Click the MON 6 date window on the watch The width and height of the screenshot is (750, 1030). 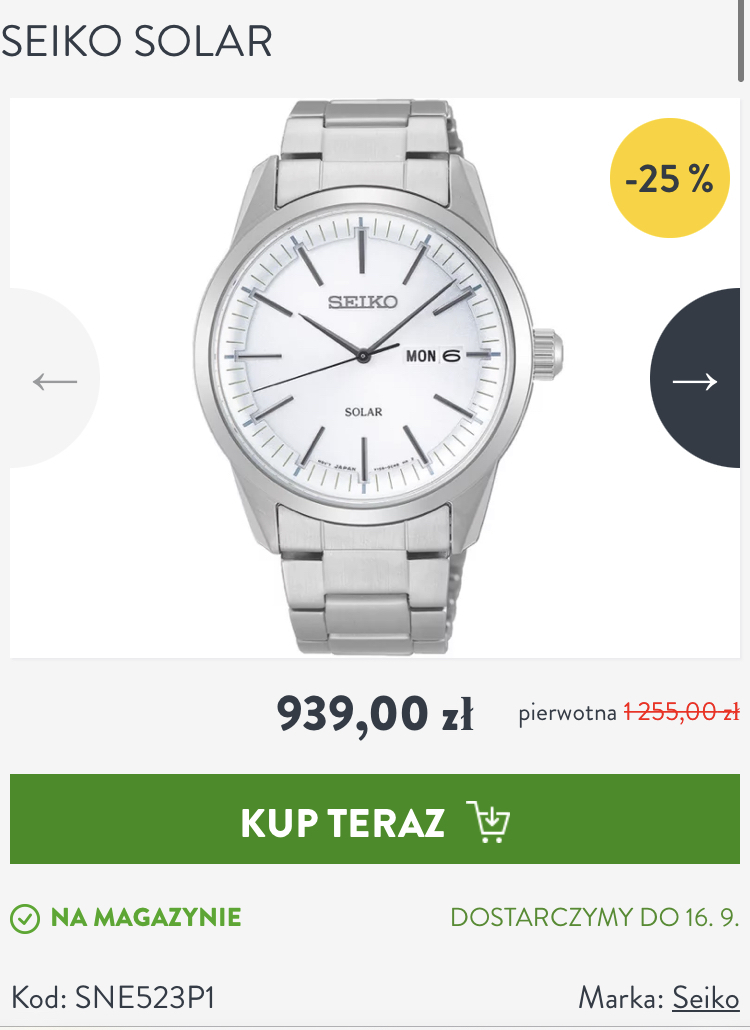tap(433, 355)
